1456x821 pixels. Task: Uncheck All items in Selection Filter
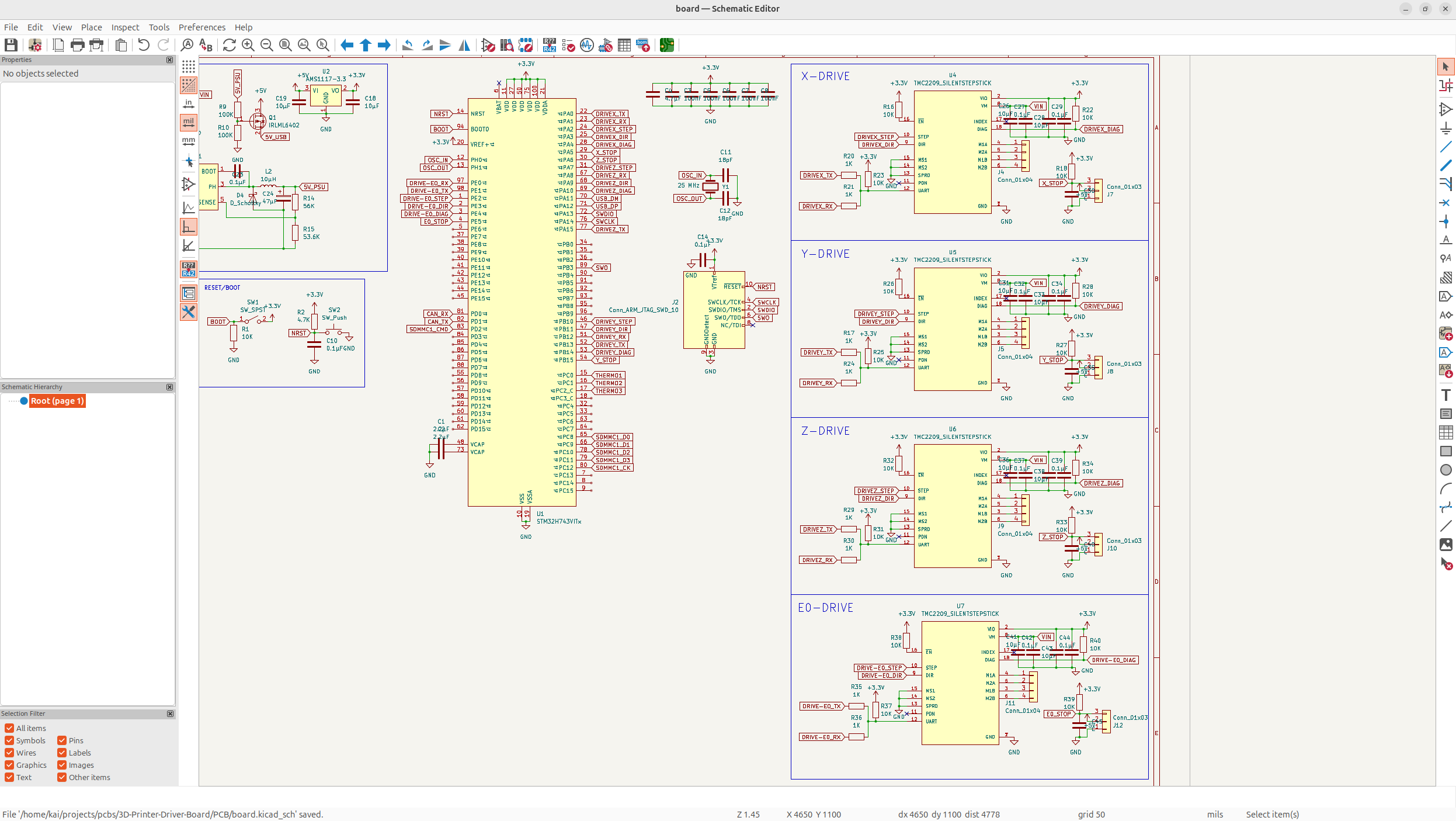(9, 728)
